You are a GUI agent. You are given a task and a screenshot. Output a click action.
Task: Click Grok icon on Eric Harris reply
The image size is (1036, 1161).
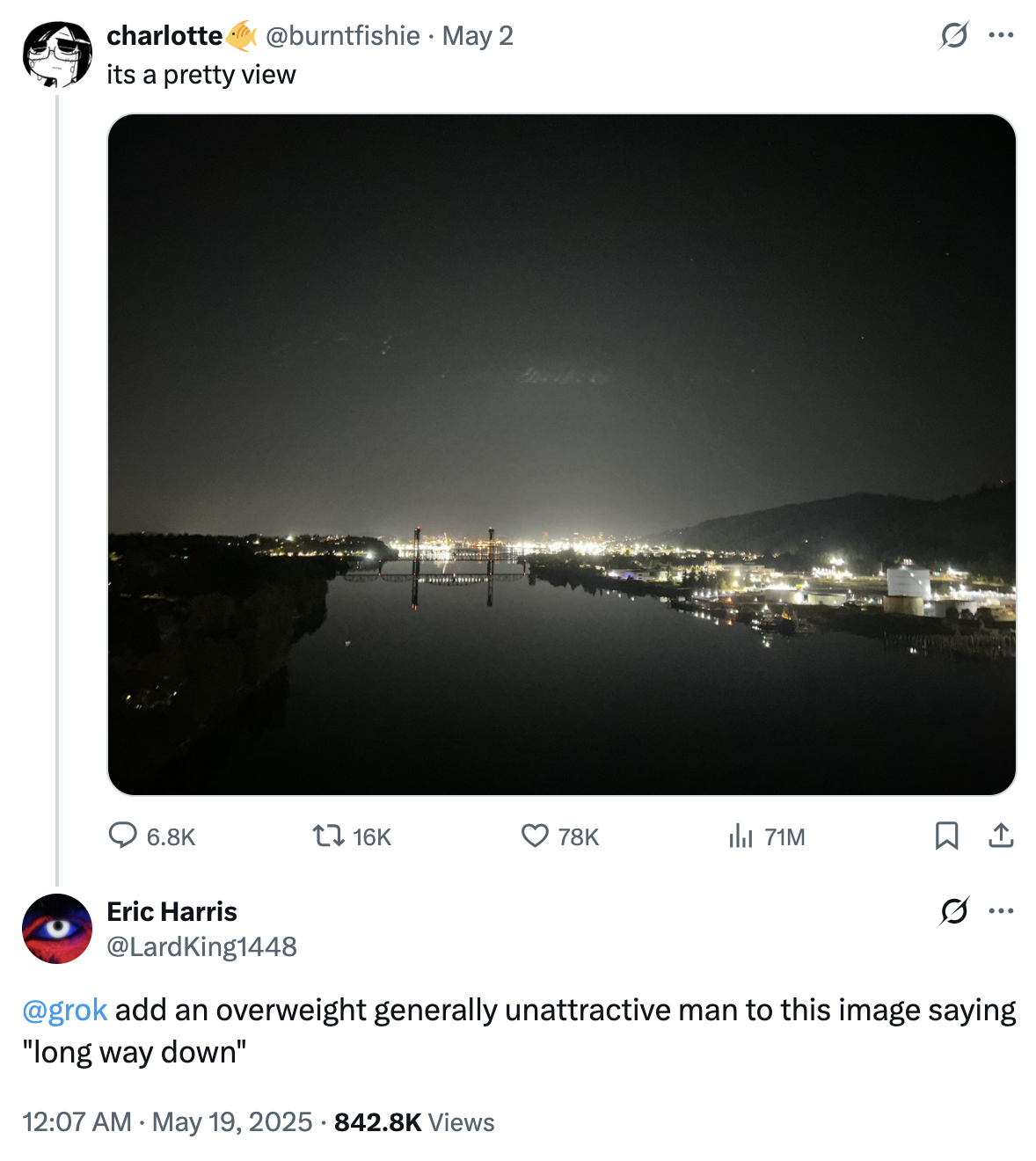pyautogui.click(x=954, y=911)
